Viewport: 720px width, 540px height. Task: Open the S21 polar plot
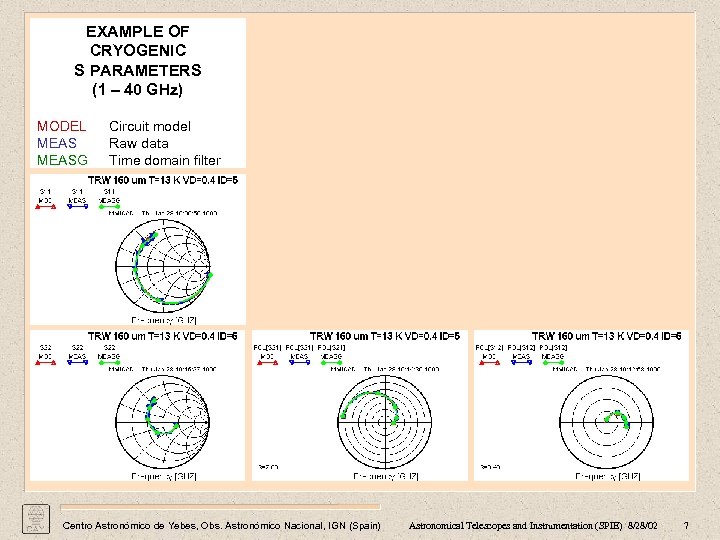pyautogui.click(x=385, y=422)
